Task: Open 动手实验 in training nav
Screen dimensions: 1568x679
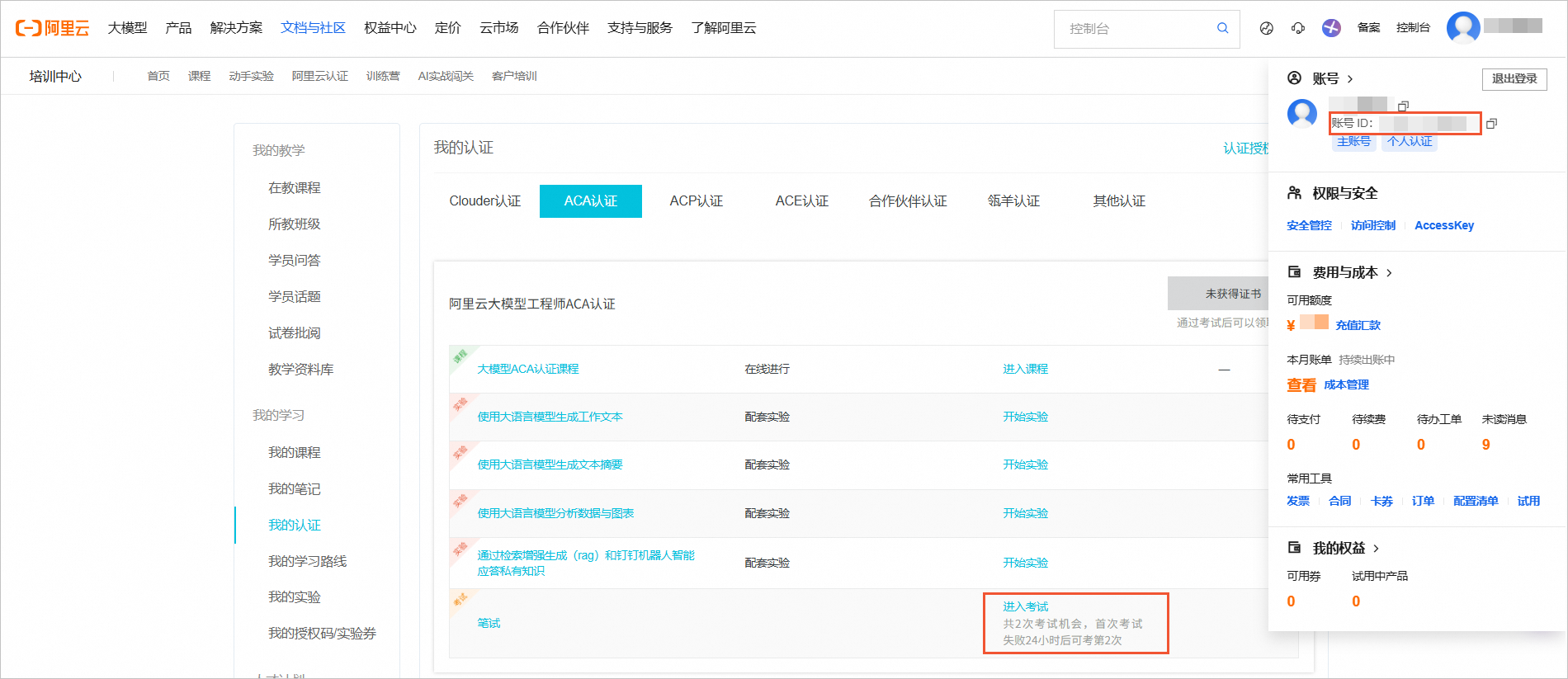Action: click(251, 76)
